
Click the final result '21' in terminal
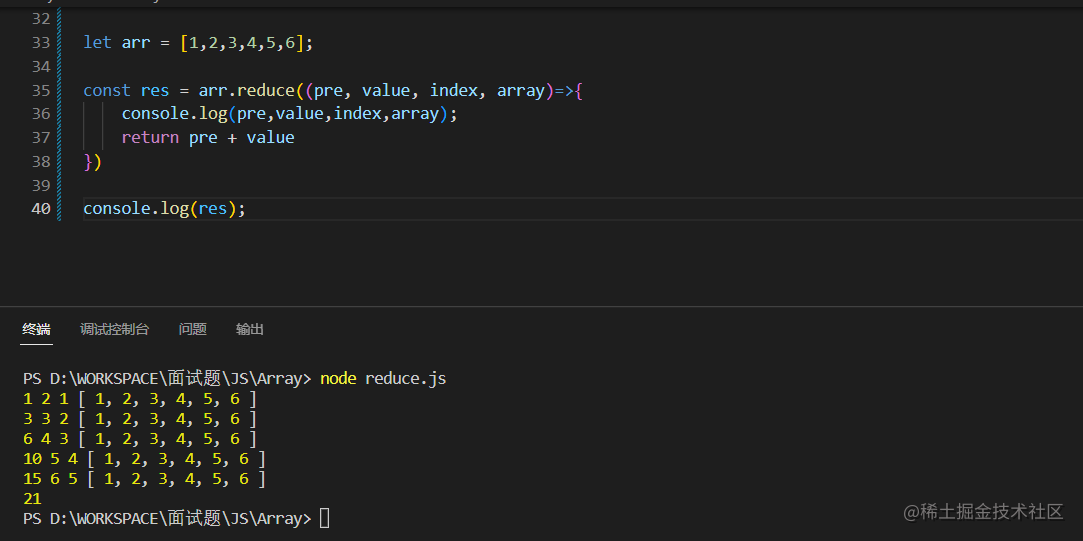point(32,499)
